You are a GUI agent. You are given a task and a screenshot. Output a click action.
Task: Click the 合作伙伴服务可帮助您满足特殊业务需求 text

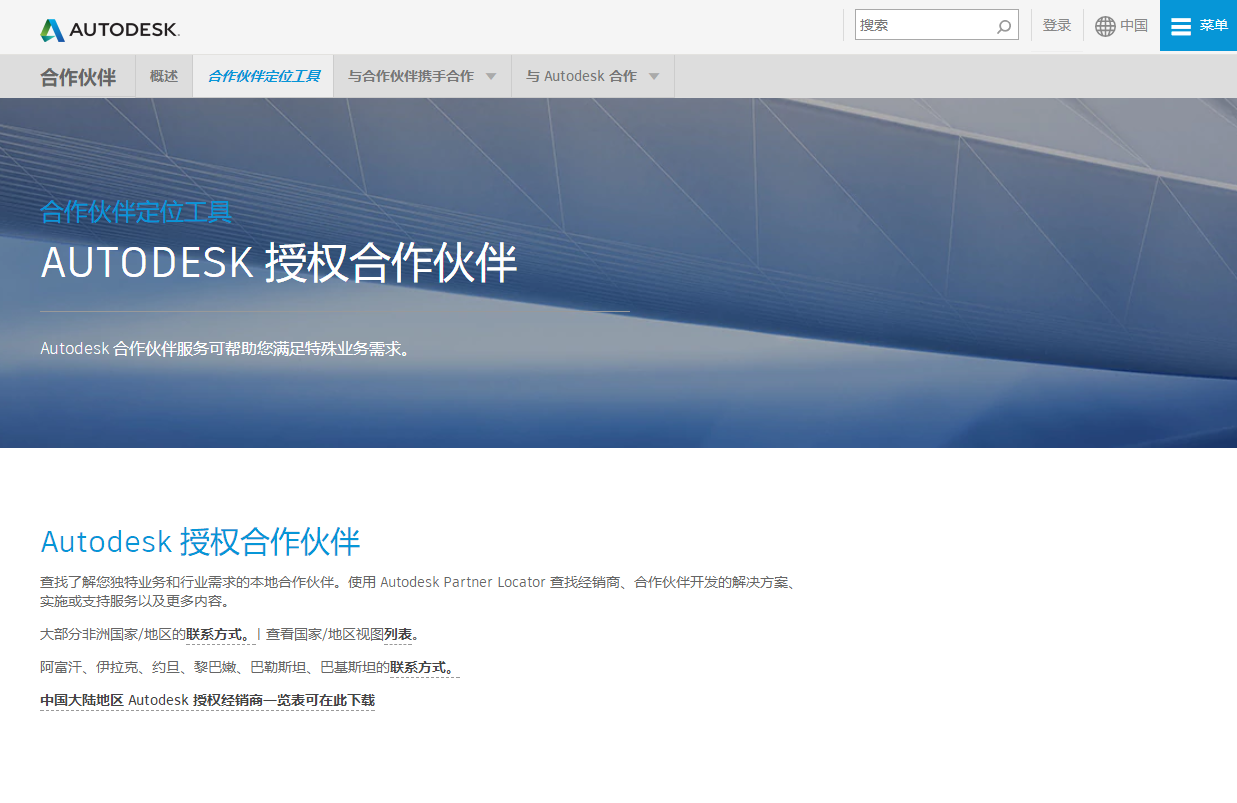click(226, 349)
